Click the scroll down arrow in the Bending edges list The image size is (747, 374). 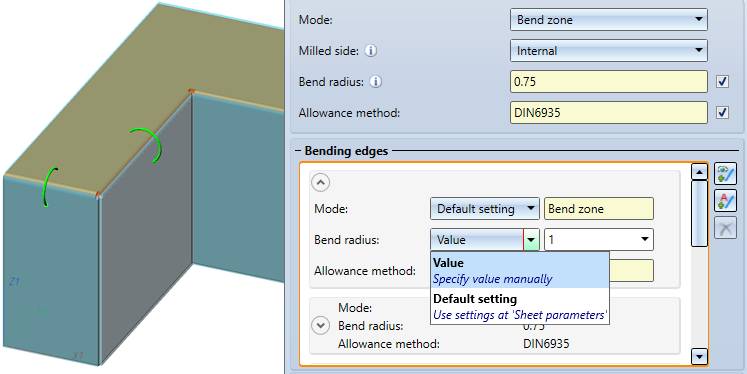tap(699, 356)
